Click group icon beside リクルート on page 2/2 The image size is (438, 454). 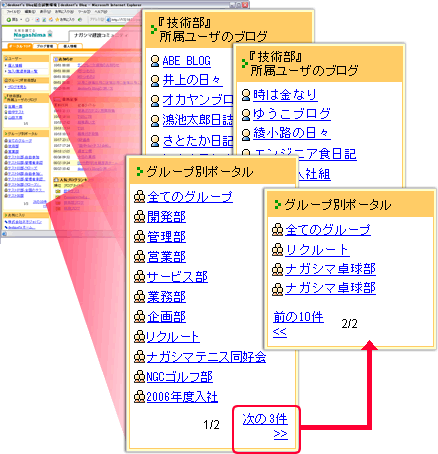click(277, 250)
